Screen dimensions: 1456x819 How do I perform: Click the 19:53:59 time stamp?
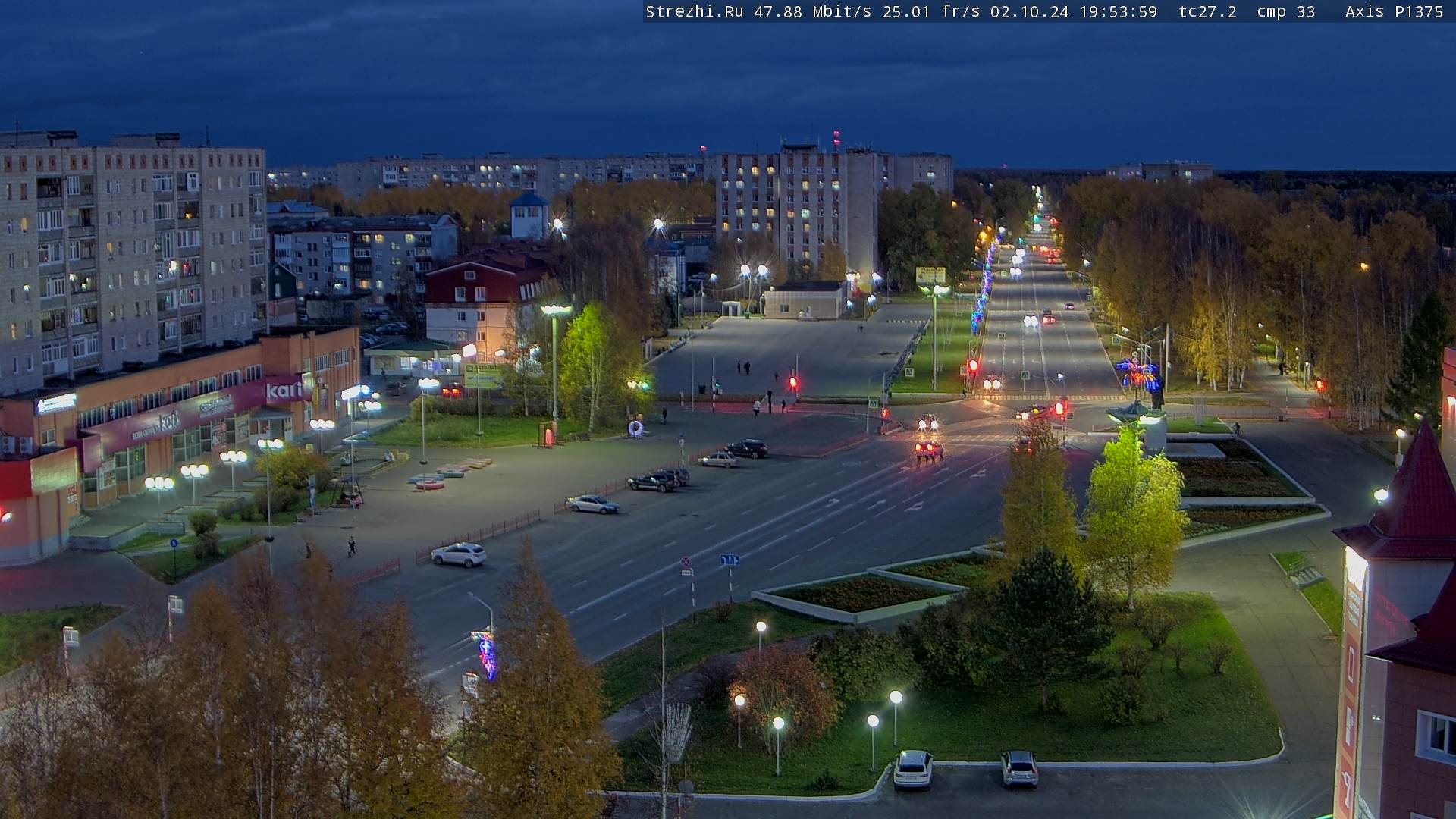click(1119, 11)
